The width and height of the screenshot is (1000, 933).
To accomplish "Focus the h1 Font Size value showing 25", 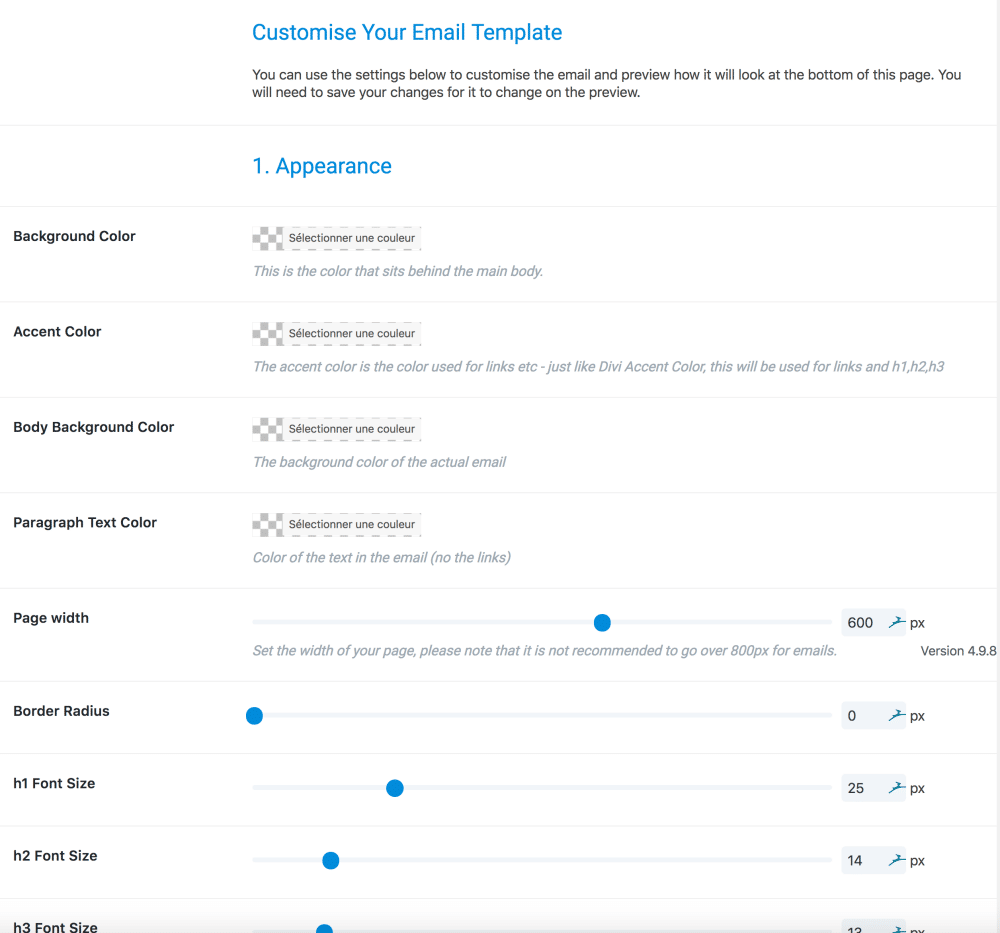I will 858,788.
